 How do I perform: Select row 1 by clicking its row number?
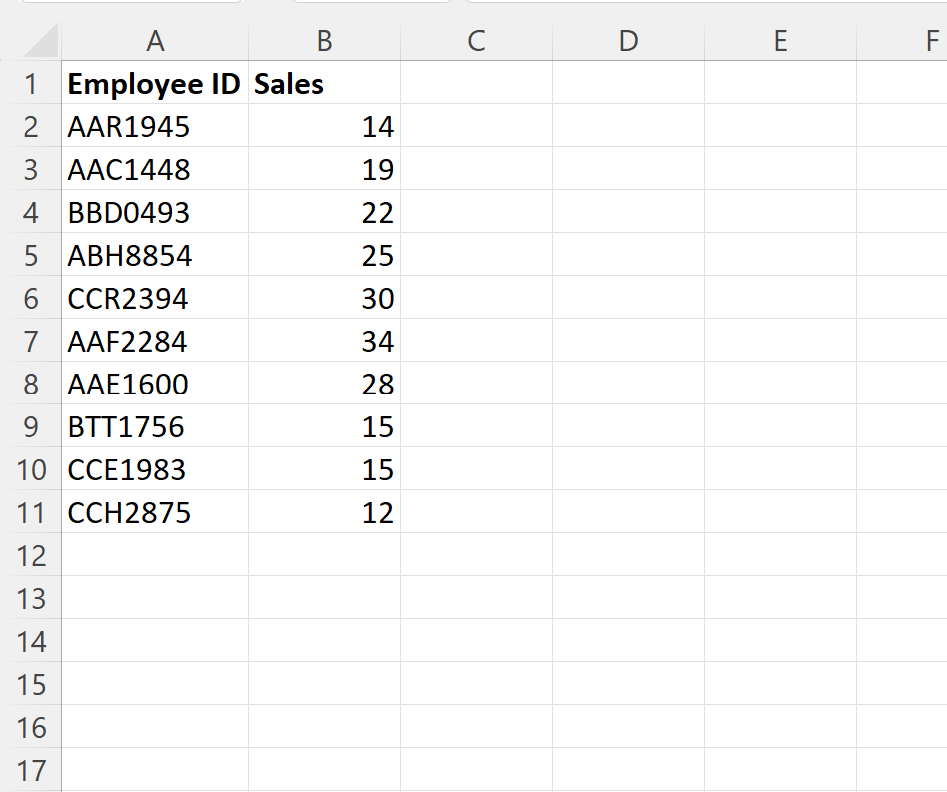click(33, 84)
